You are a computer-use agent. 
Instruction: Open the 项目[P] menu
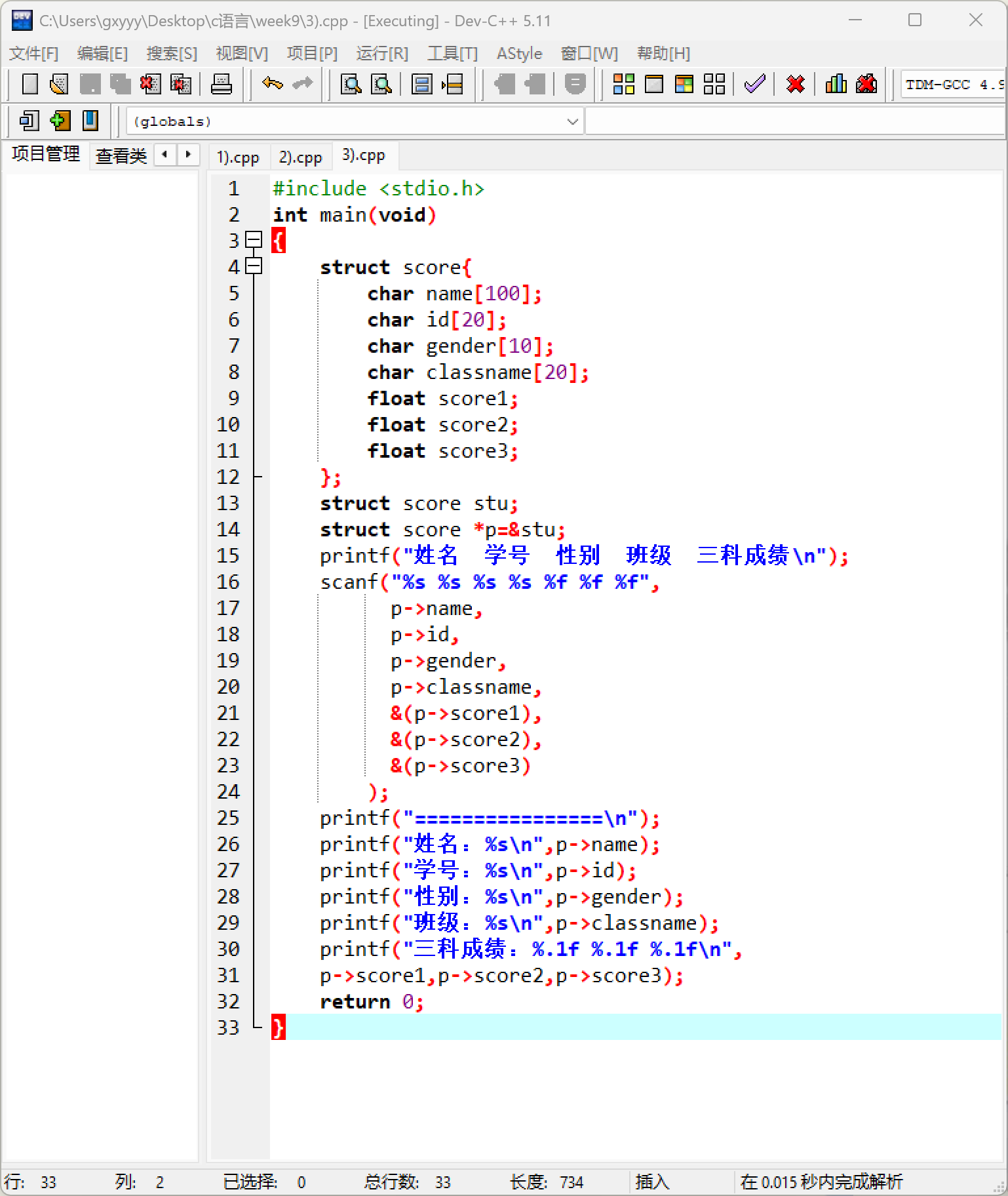(x=312, y=53)
